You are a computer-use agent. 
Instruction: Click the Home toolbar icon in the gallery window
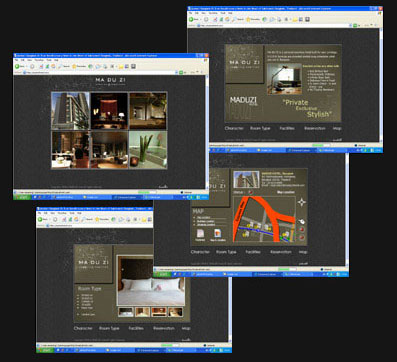[x=53, y=66]
